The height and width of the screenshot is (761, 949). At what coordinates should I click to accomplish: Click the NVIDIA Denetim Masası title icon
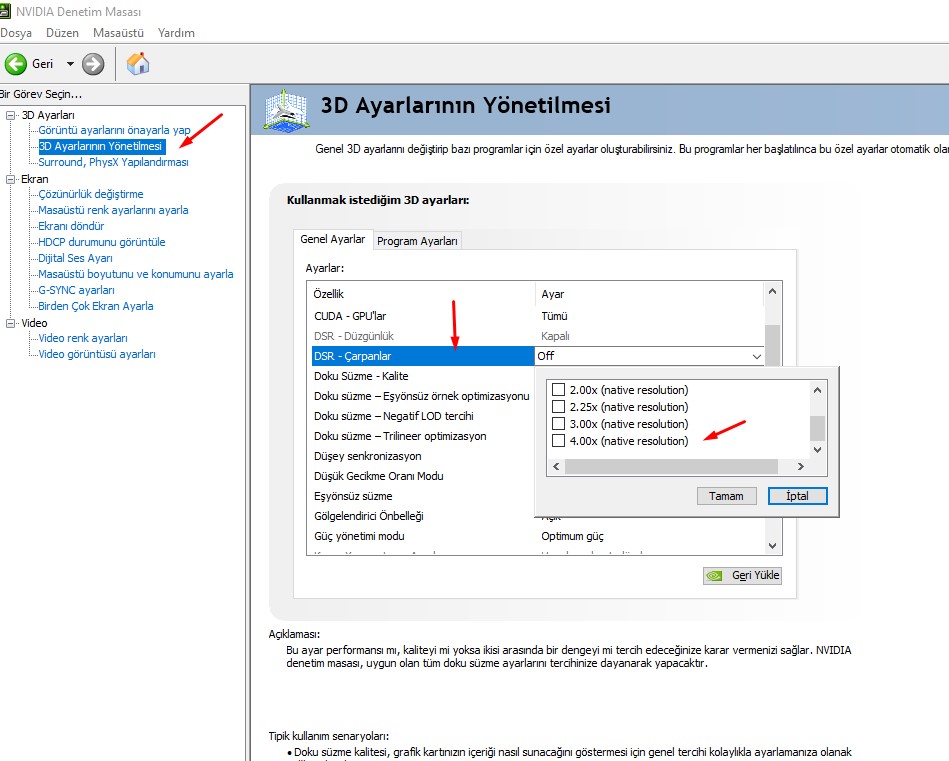(5, 11)
